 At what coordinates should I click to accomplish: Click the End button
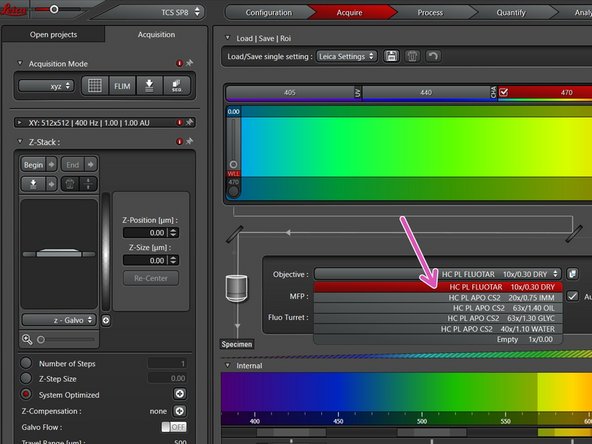pyautogui.click(x=72, y=165)
